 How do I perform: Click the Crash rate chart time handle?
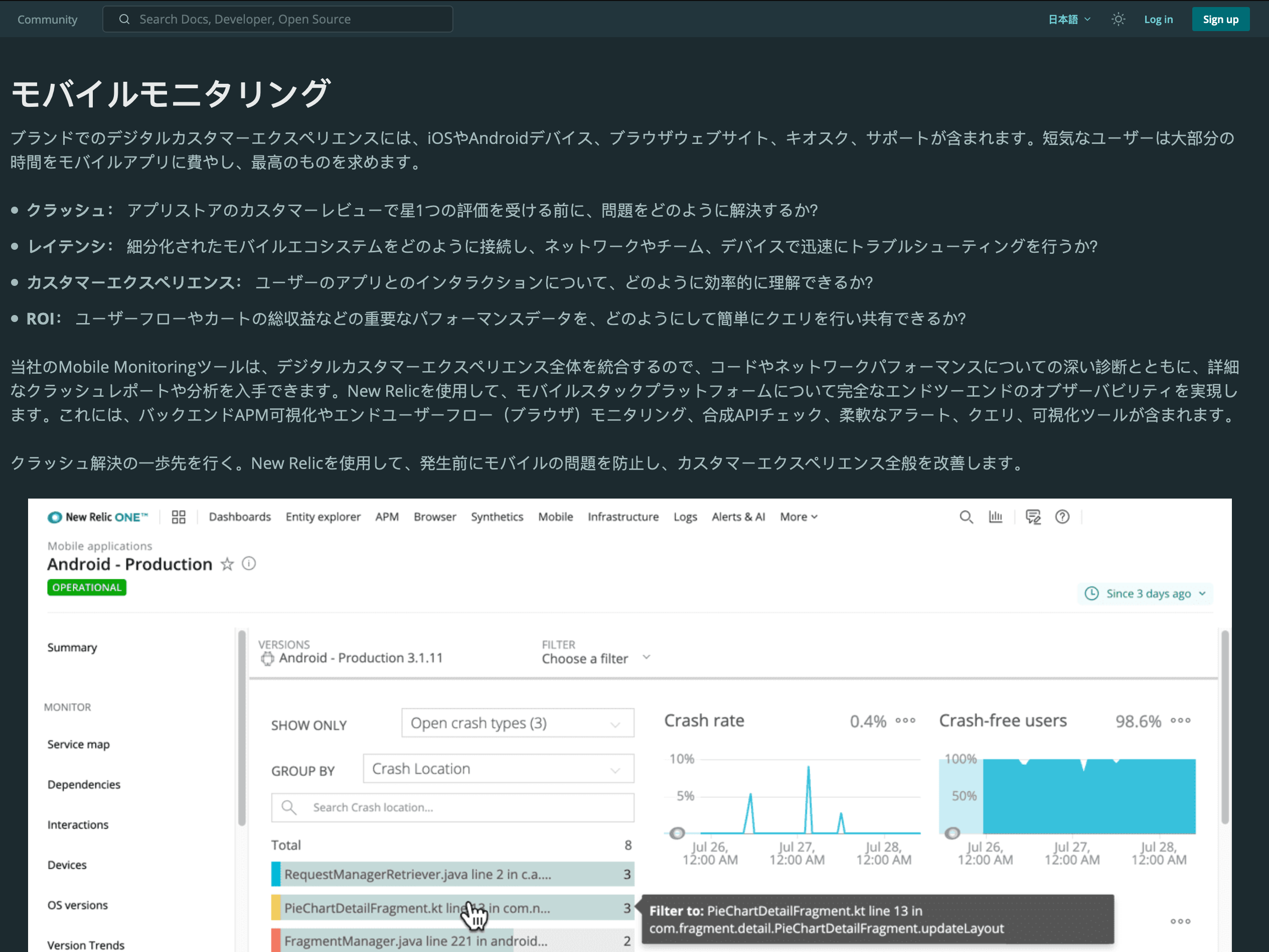[x=677, y=833]
